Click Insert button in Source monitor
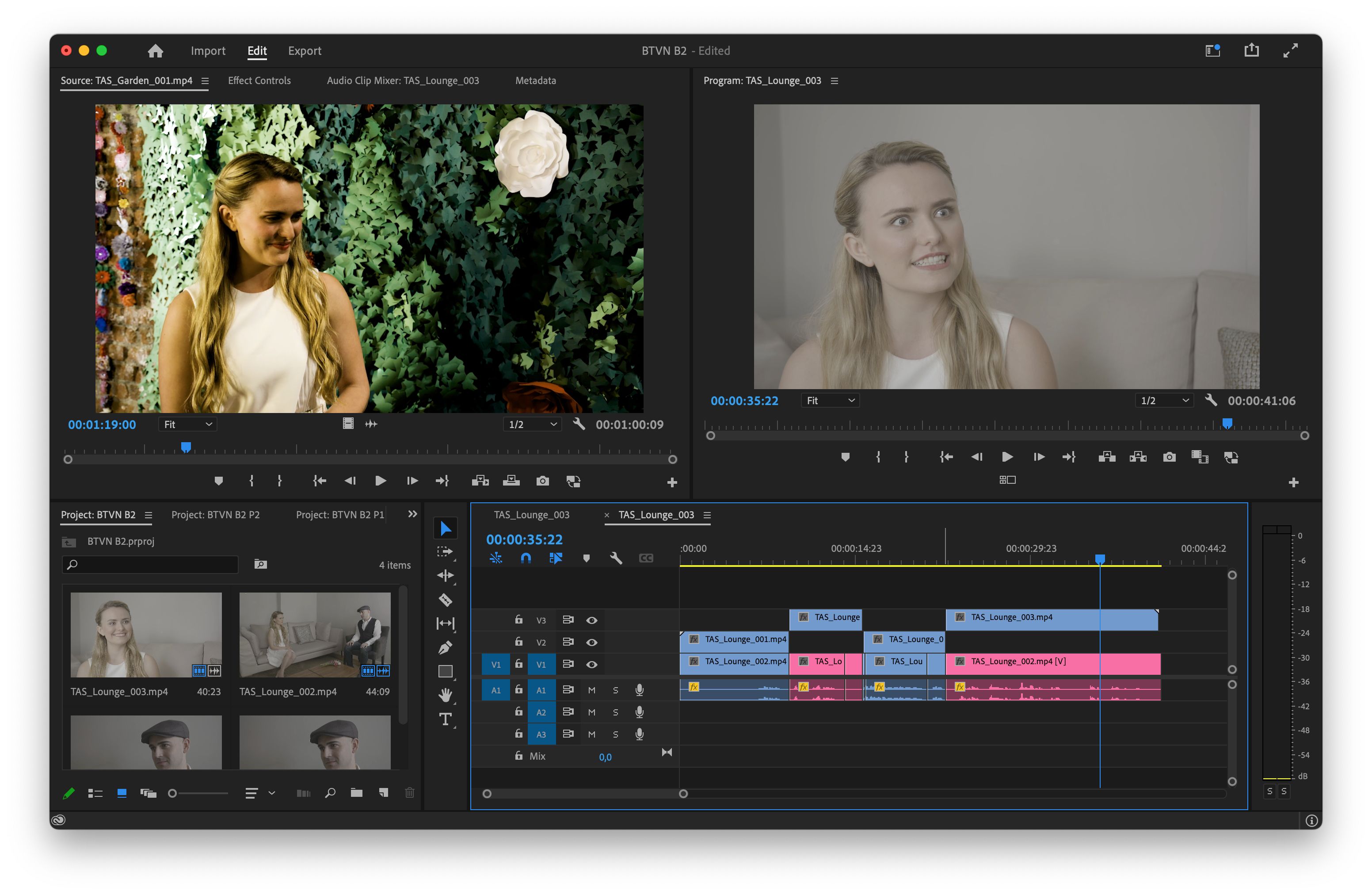1372x895 pixels. (x=480, y=481)
